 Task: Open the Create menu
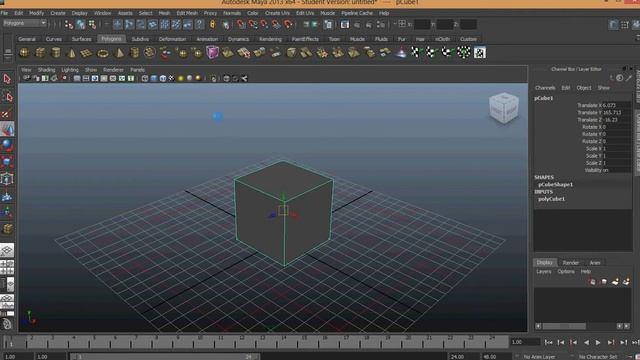[x=58, y=13]
